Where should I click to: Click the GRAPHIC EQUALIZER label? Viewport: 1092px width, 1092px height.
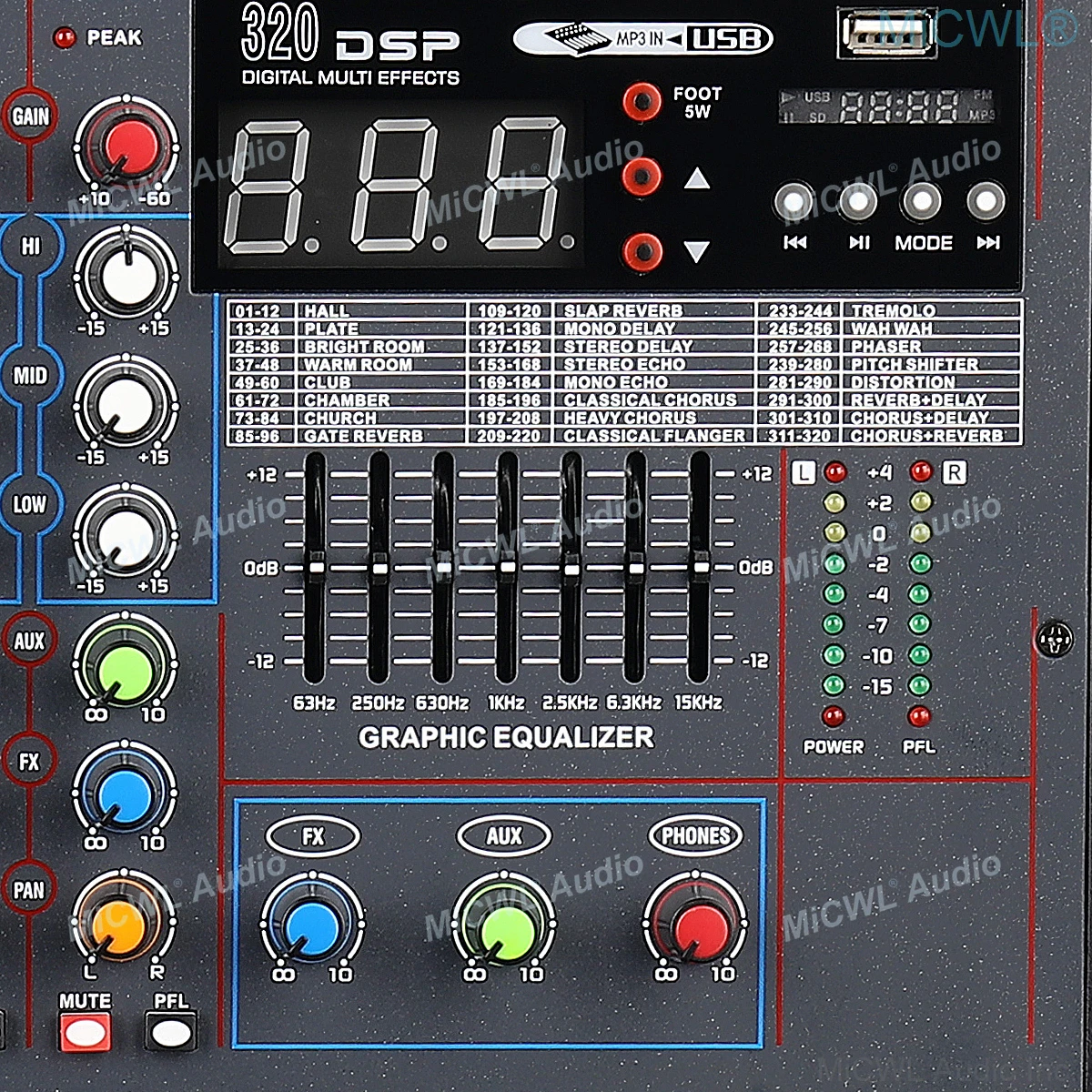click(506, 737)
